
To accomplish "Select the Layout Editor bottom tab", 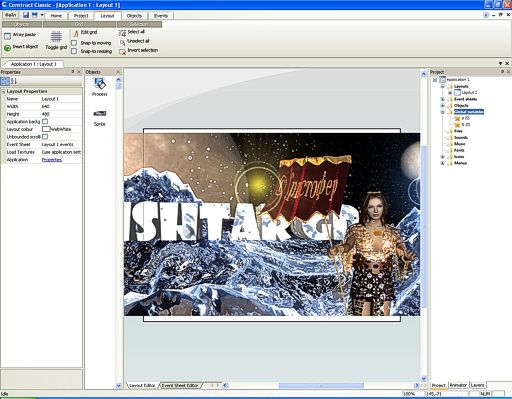I will (x=142, y=386).
